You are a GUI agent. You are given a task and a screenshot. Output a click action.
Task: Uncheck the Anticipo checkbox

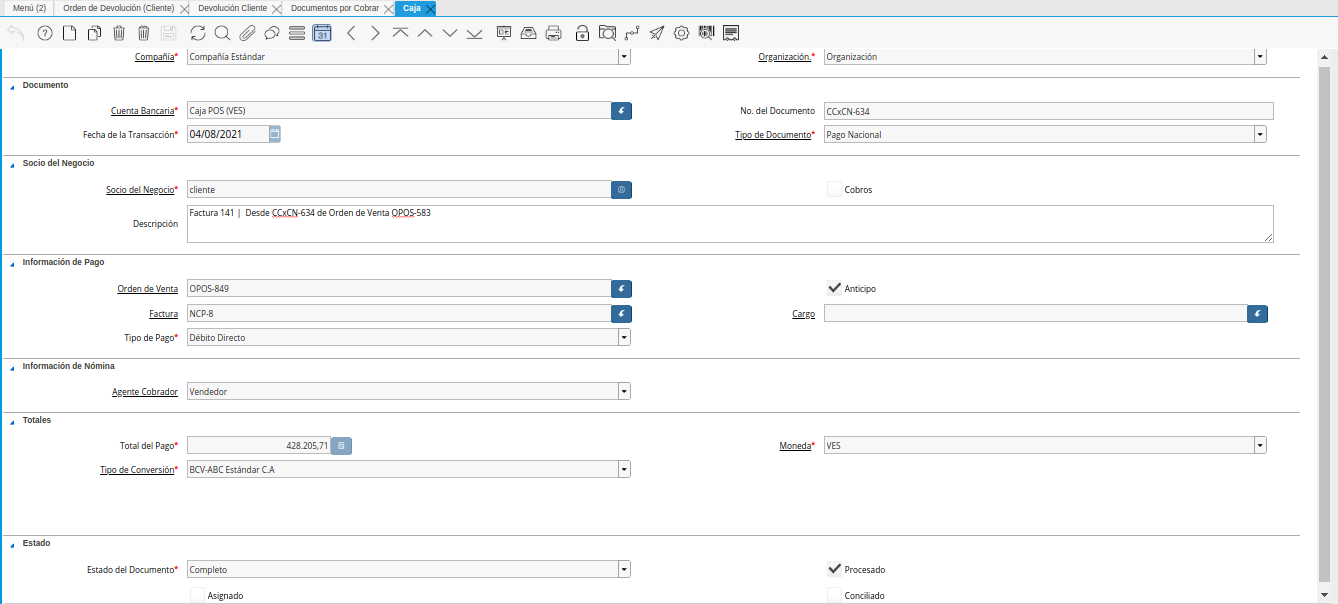pos(835,288)
